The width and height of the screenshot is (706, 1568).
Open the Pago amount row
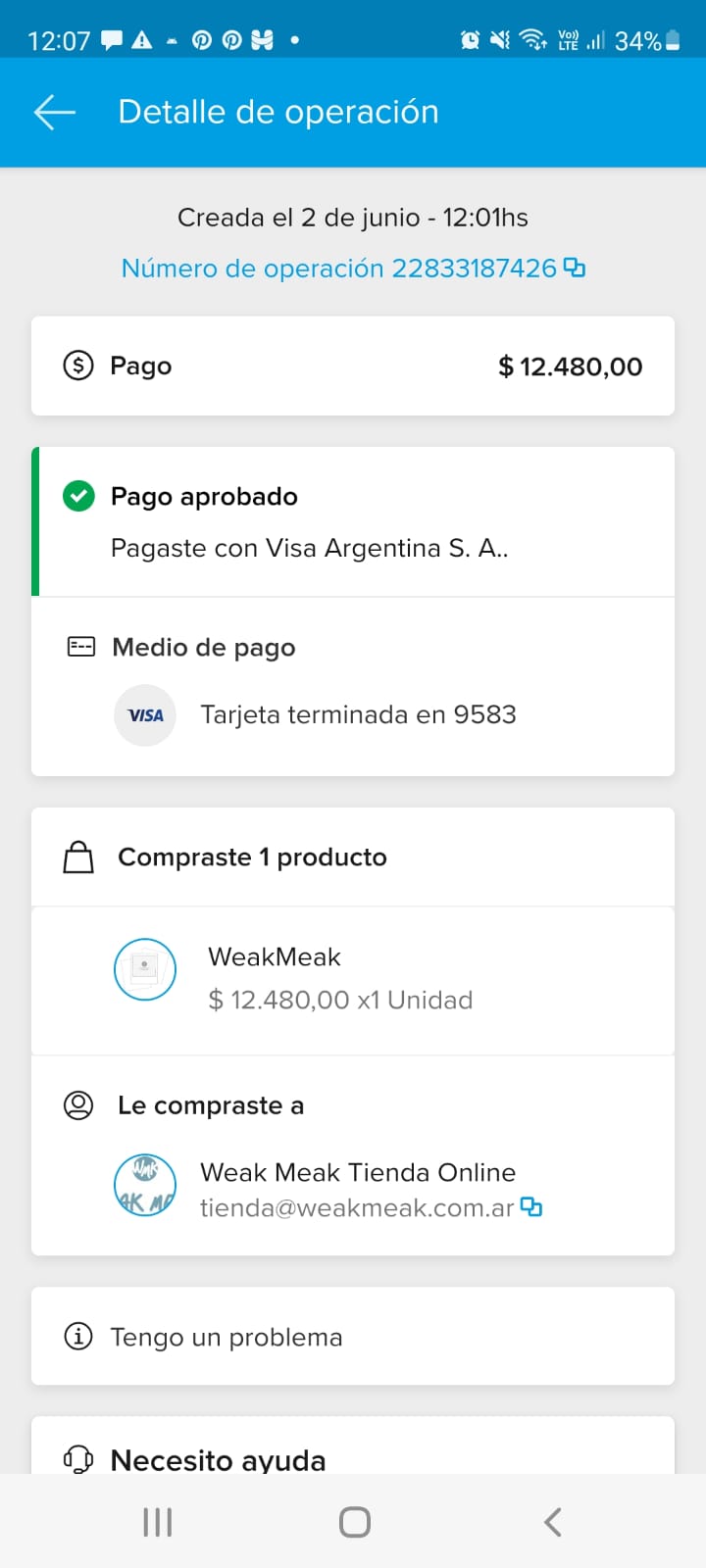[353, 367]
